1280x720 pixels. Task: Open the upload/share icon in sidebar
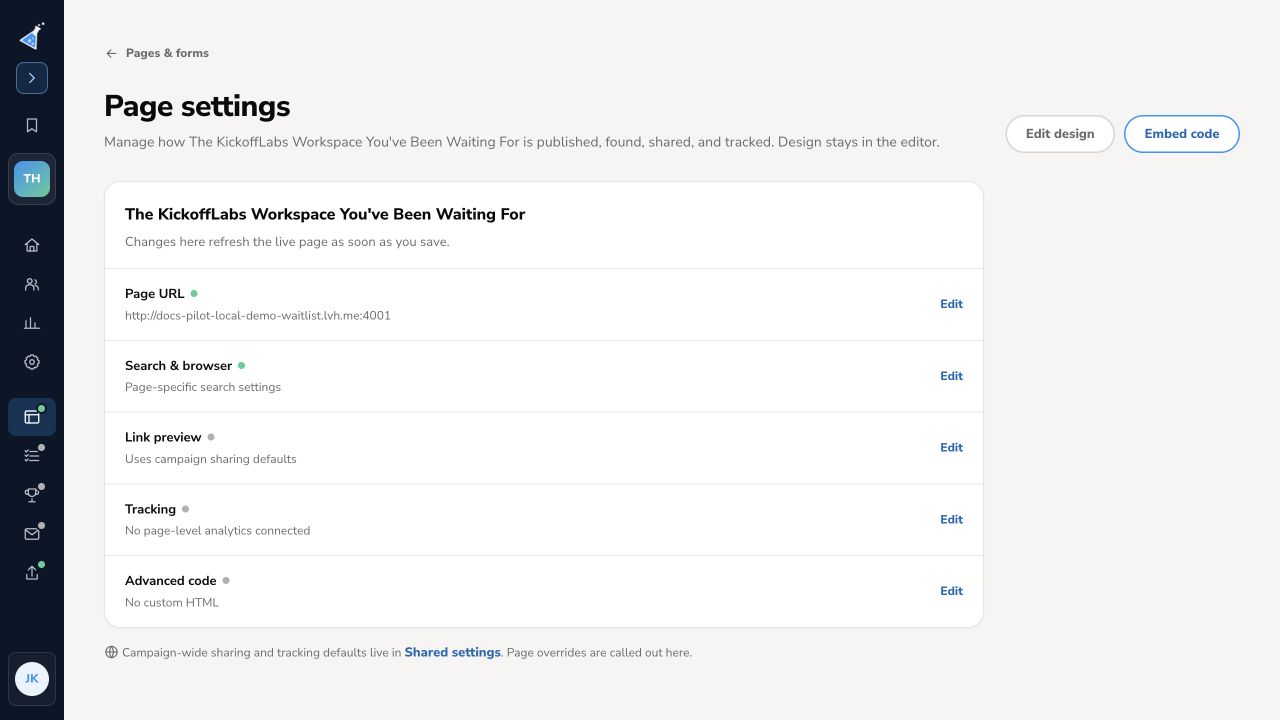click(32, 573)
